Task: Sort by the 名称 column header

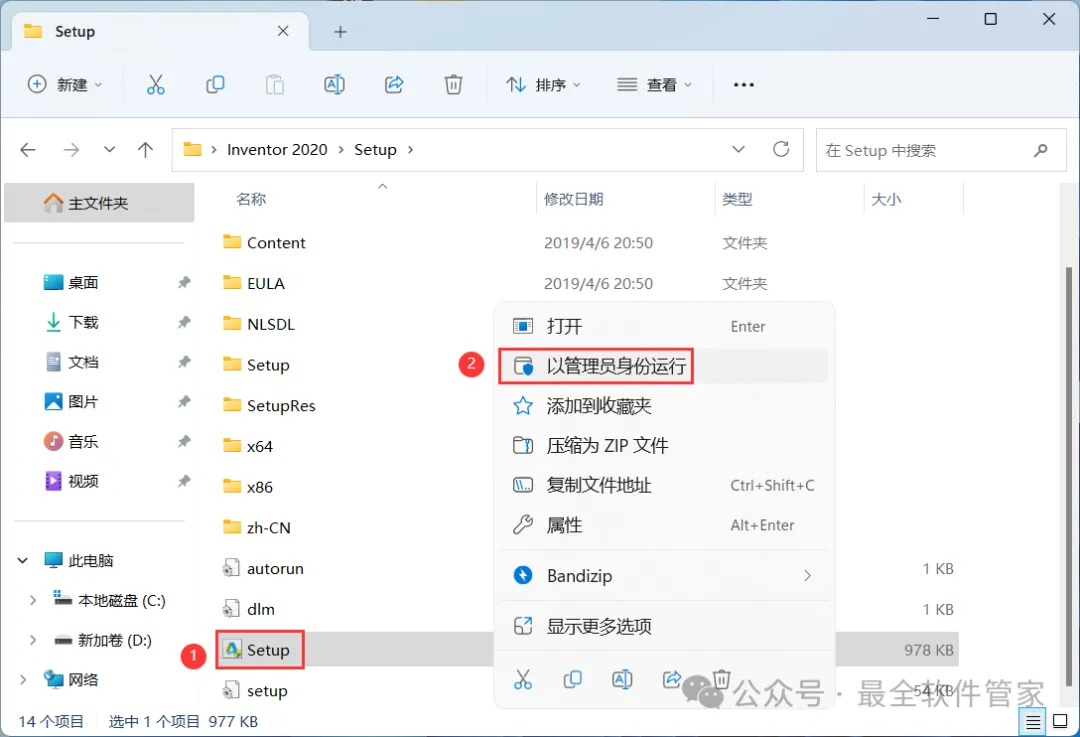Action: [251, 199]
